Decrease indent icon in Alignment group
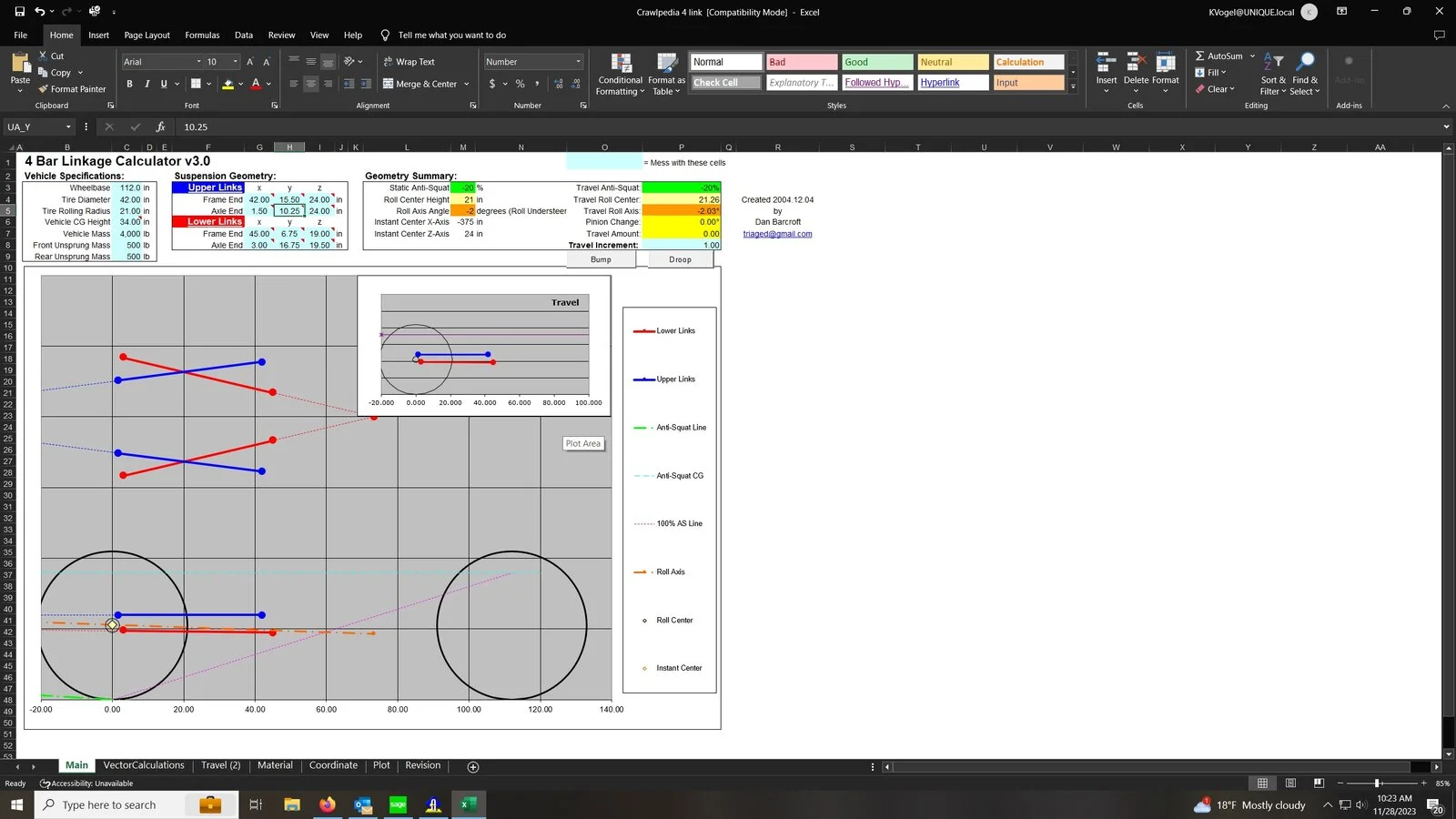This screenshot has width=1456, height=819. (349, 84)
